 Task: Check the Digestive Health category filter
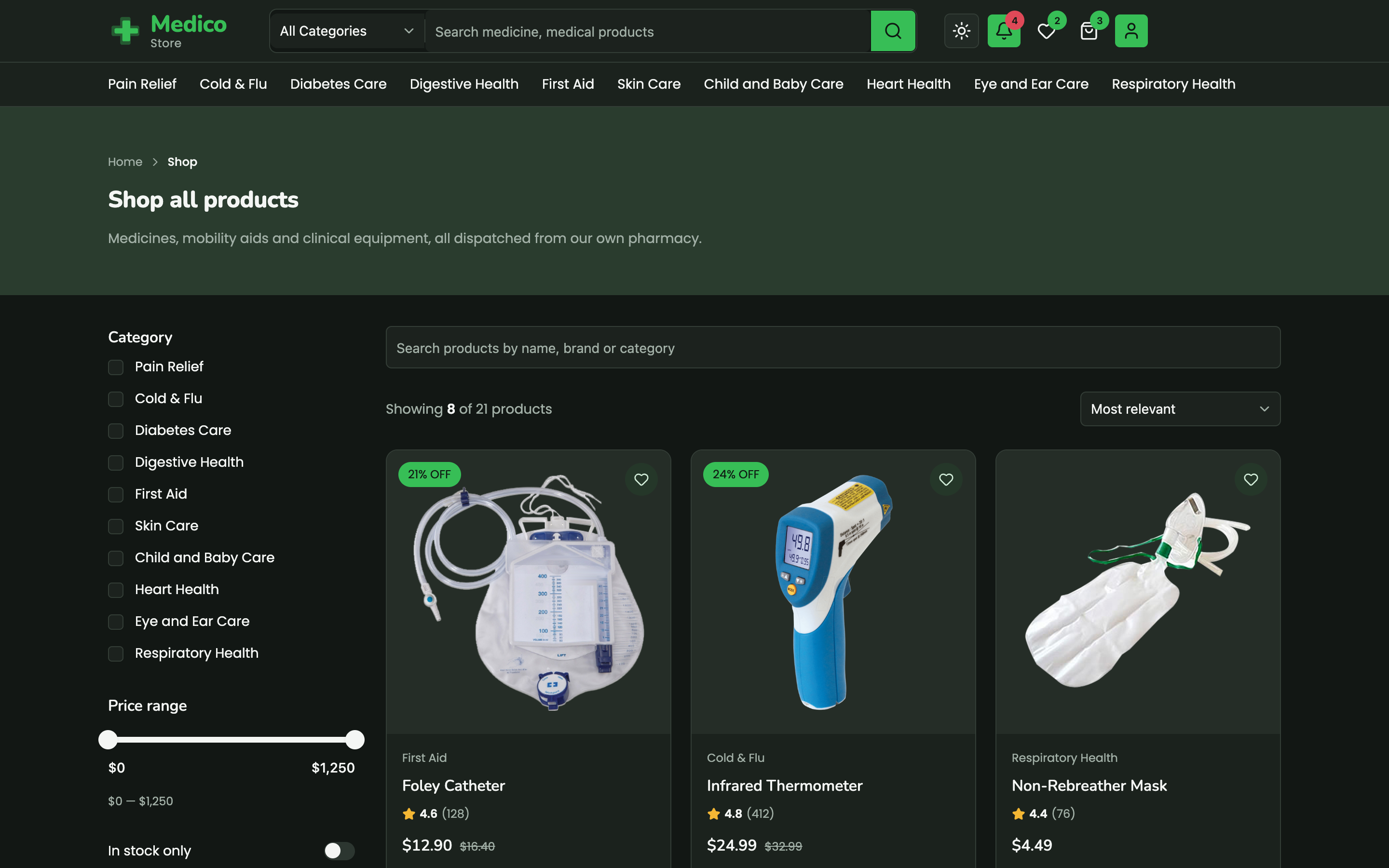point(116,463)
